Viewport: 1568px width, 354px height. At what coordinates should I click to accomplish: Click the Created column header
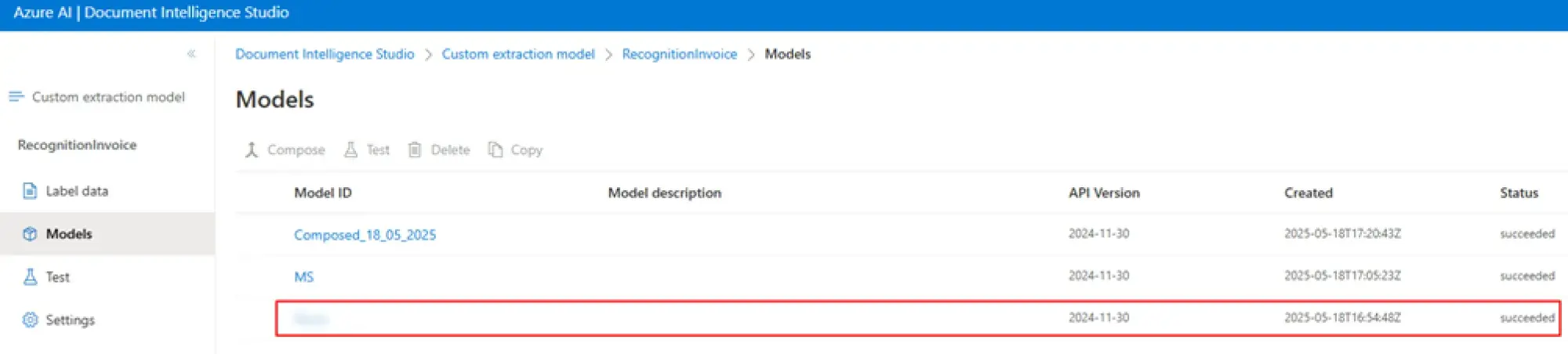1308,193
